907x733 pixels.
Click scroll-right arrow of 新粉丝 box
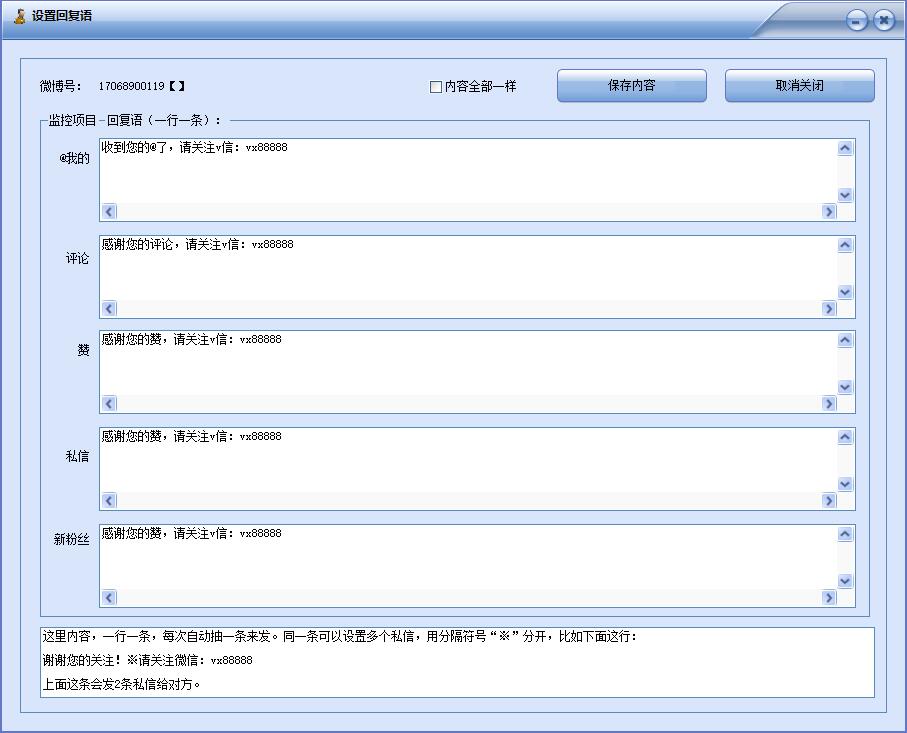pos(829,598)
